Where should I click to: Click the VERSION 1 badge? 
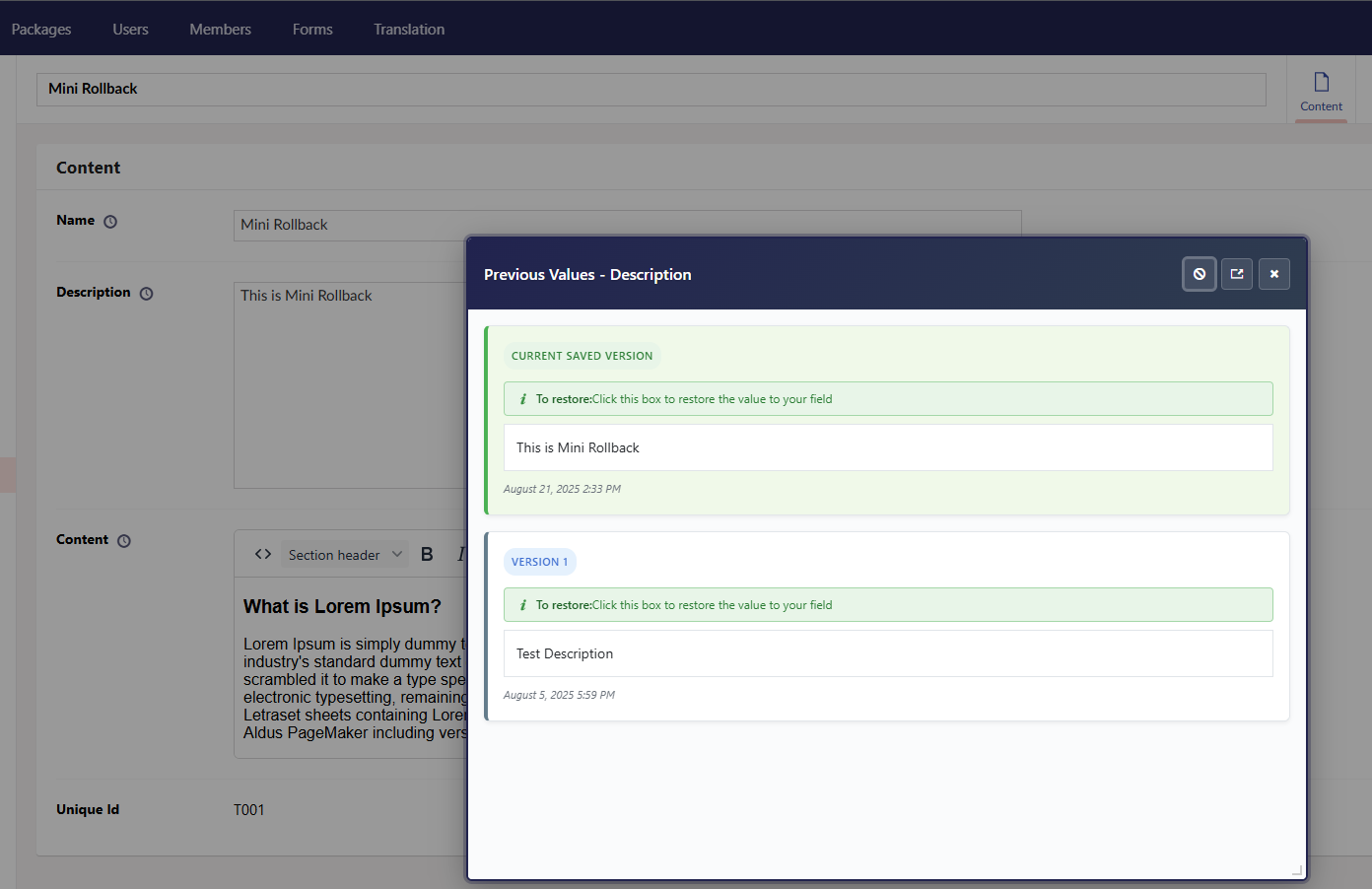pos(539,561)
